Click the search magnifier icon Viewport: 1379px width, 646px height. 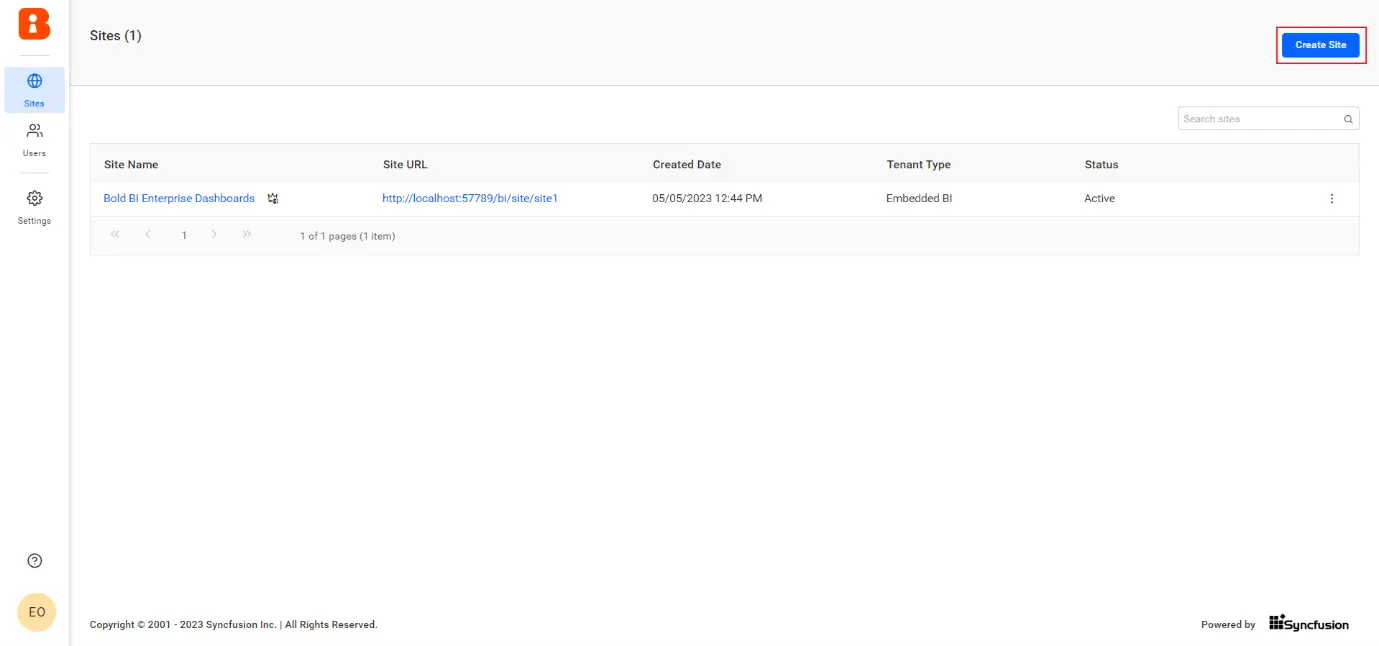(x=1348, y=119)
